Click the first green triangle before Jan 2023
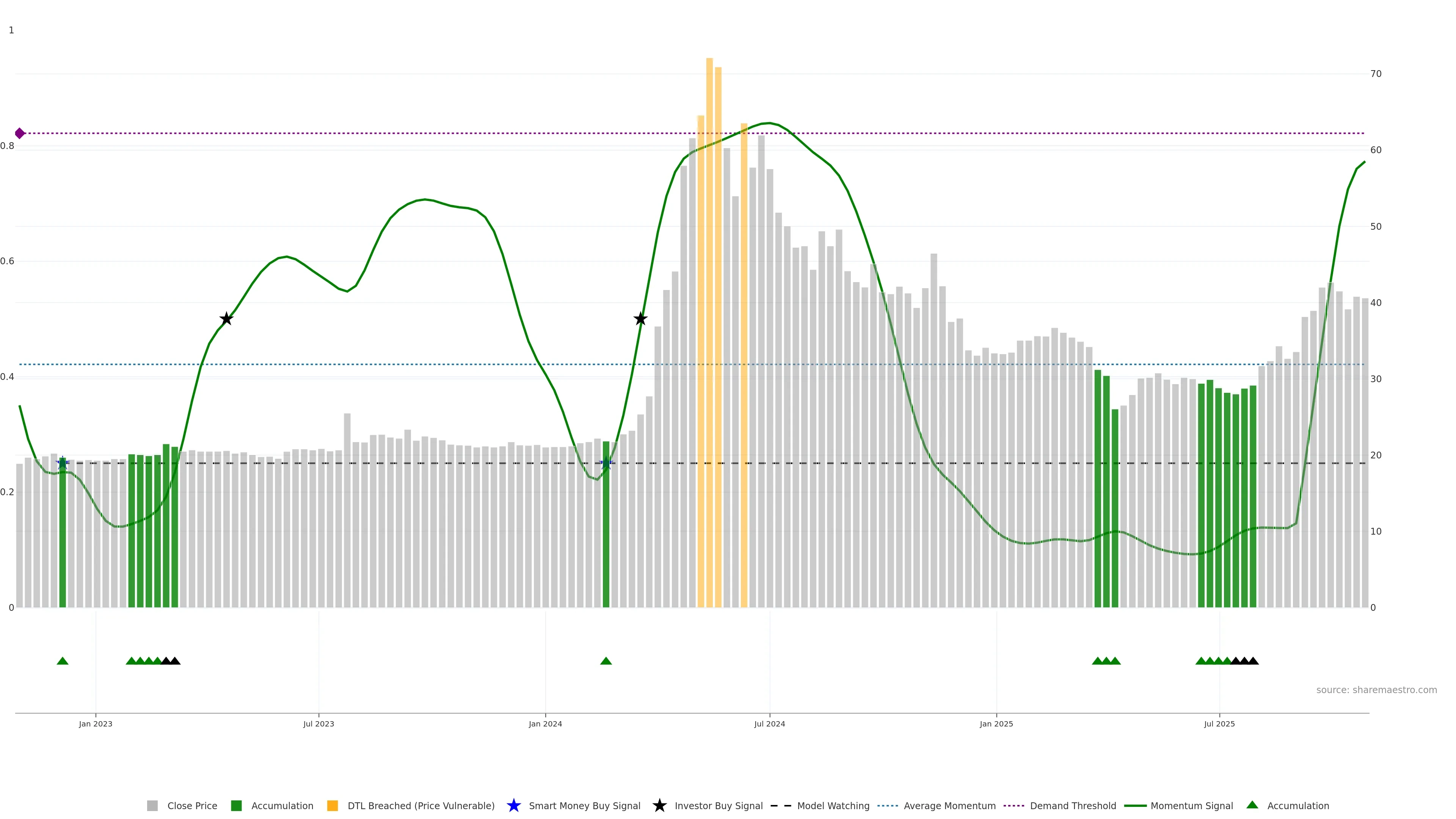The width and height of the screenshot is (1456, 819). [x=63, y=661]
